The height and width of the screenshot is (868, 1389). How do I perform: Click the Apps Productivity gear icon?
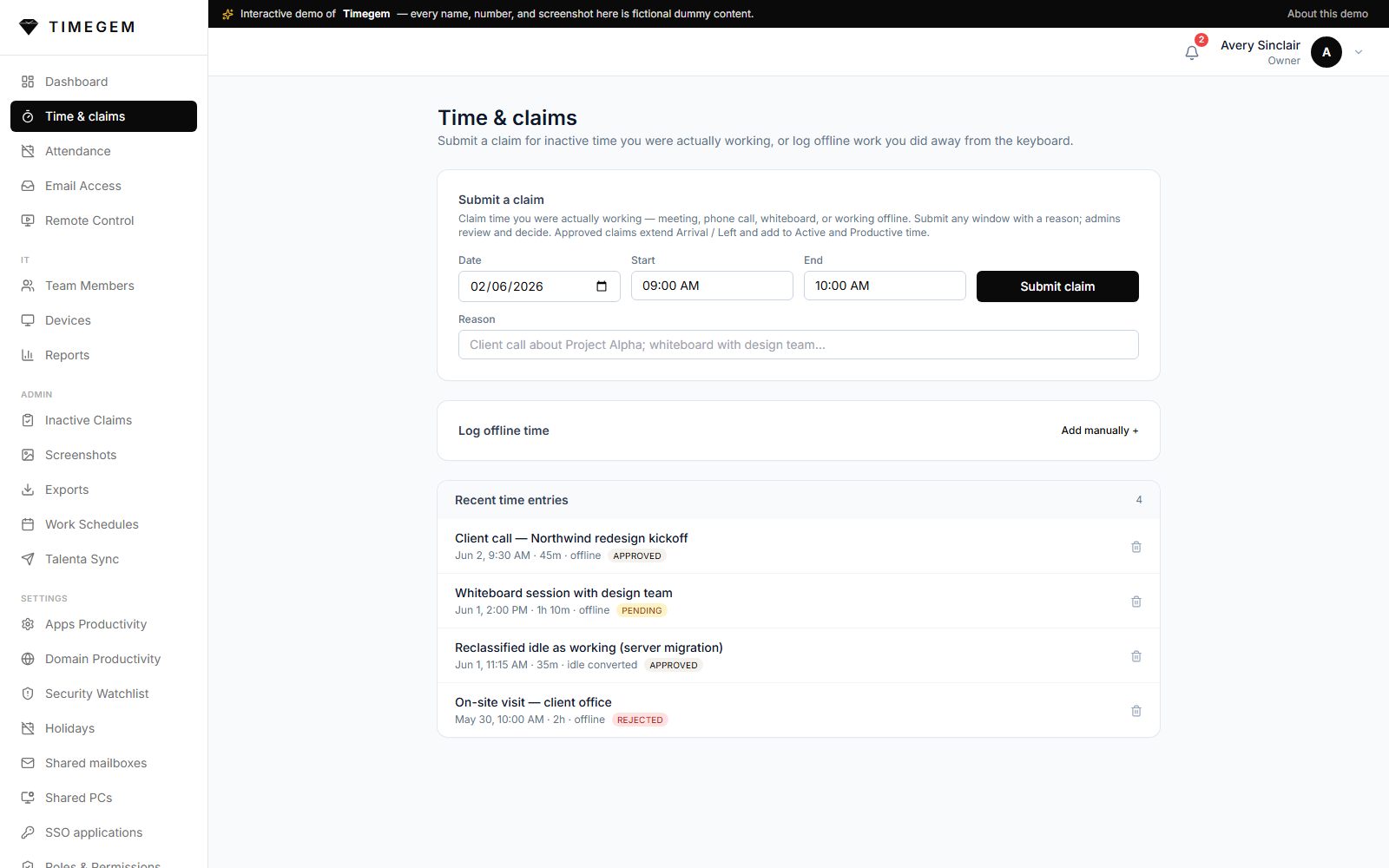28,624
